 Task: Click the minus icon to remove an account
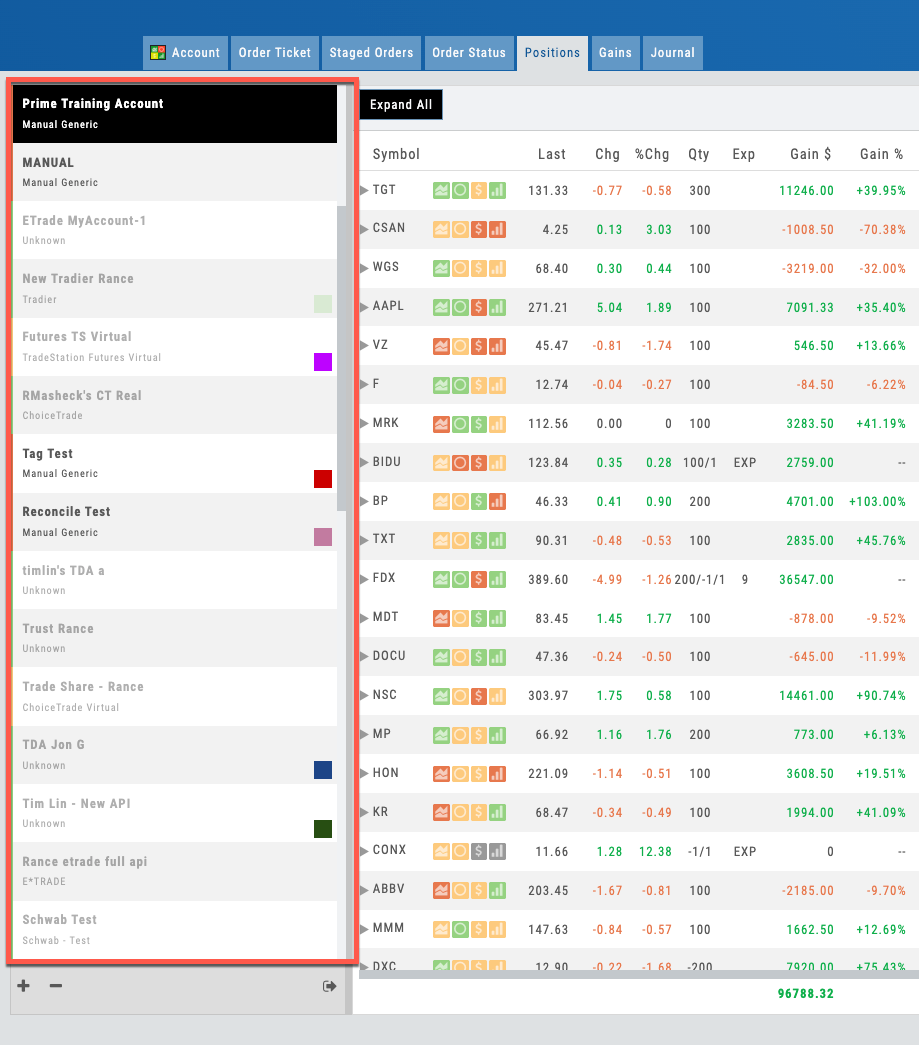click(56, 986)
